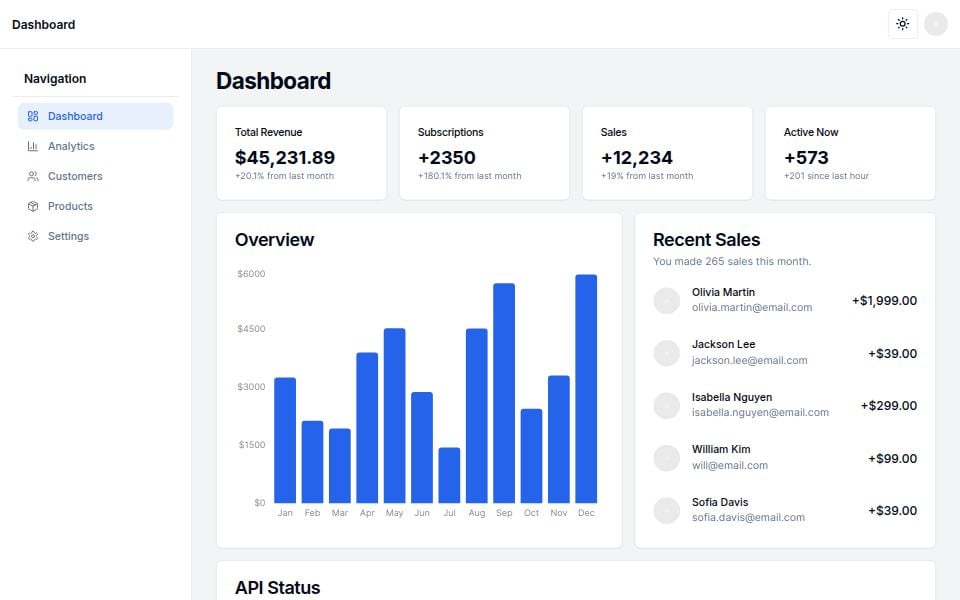
Task: Click Olivia Martin's avatar circle
Action: tap(666, 300)
